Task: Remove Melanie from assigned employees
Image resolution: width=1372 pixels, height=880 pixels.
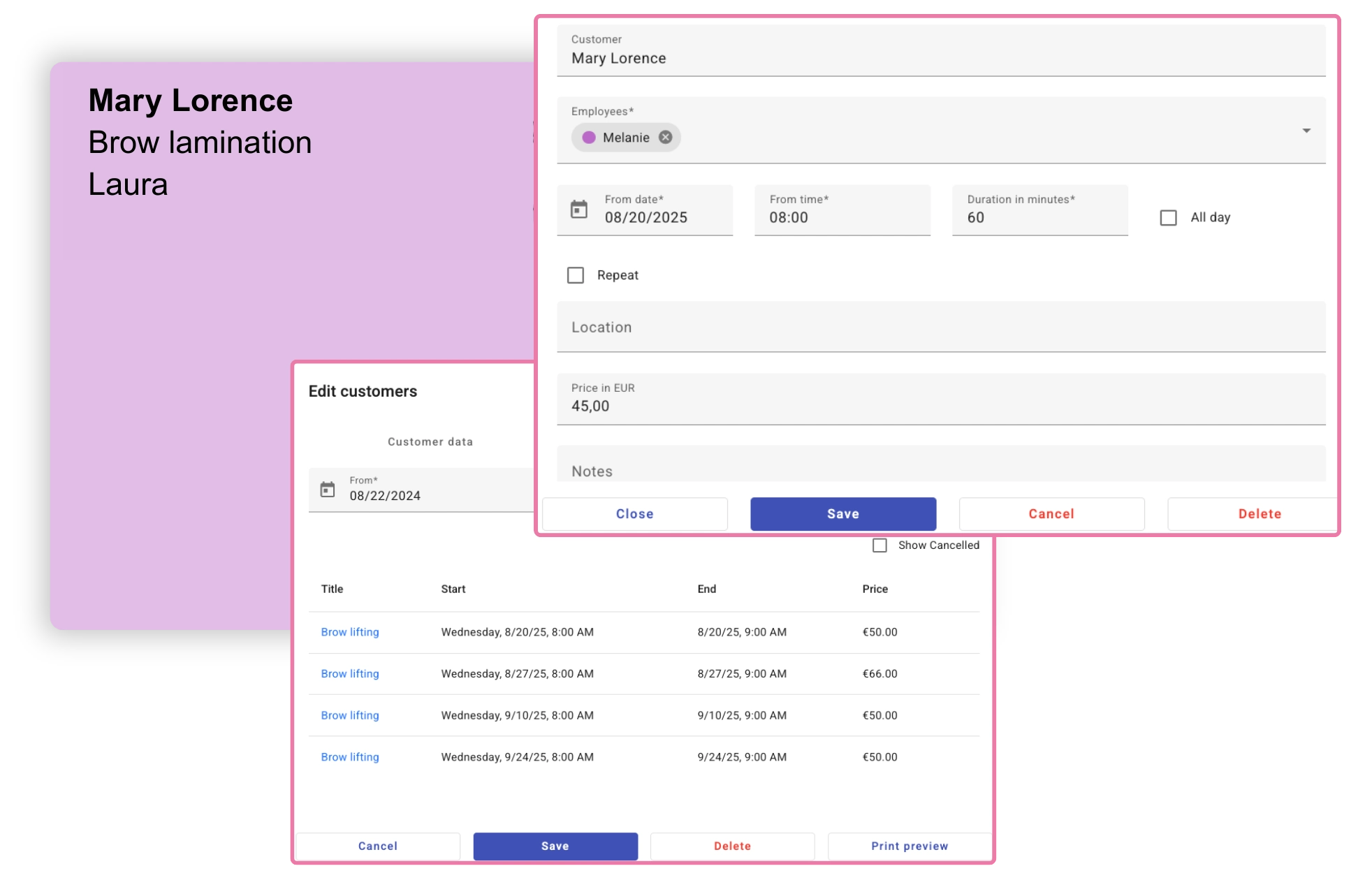Action: (666, 138)
